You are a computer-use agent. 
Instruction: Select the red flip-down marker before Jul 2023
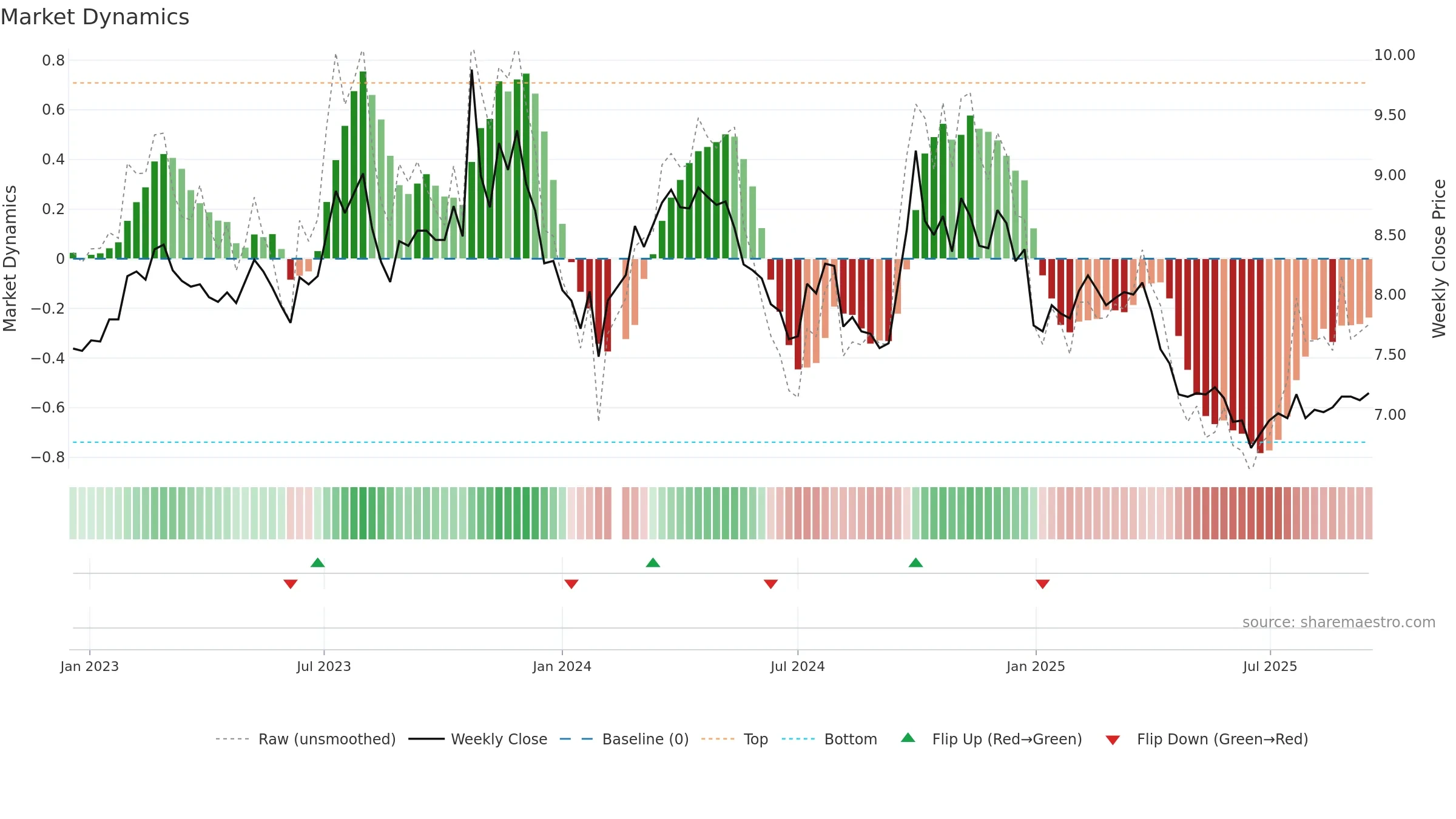tap(291, 584)
